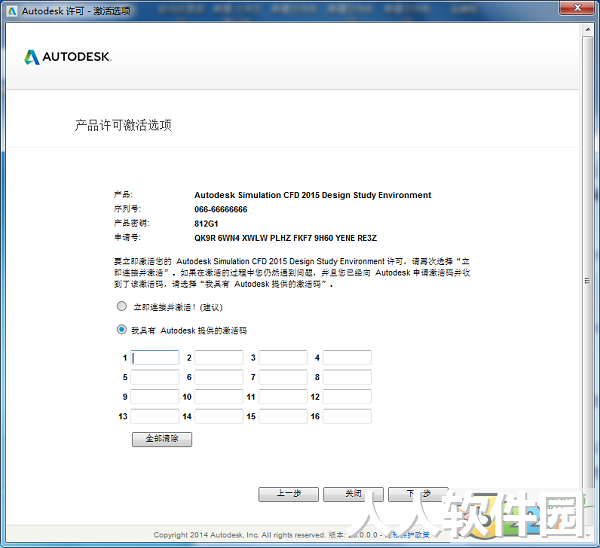Click the product name Autodesk Simulation CFD 2015
This screenshot has height=548, width=600.
[x=313, y=195]
